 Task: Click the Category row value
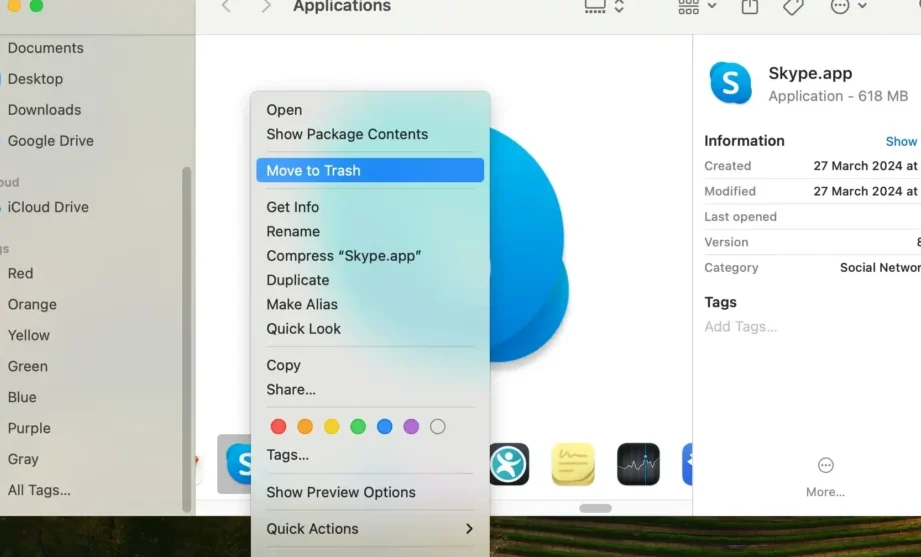[880, 268]
